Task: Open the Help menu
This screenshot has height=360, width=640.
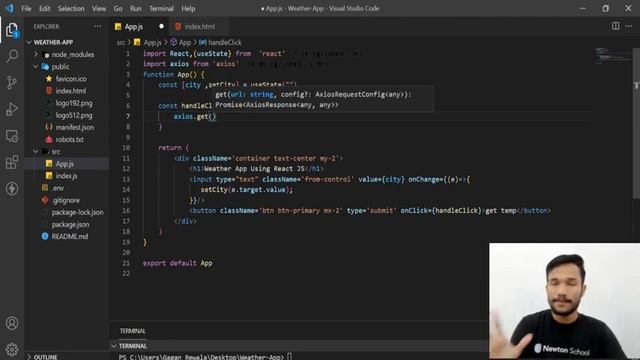Action: [x=188, y=9]
